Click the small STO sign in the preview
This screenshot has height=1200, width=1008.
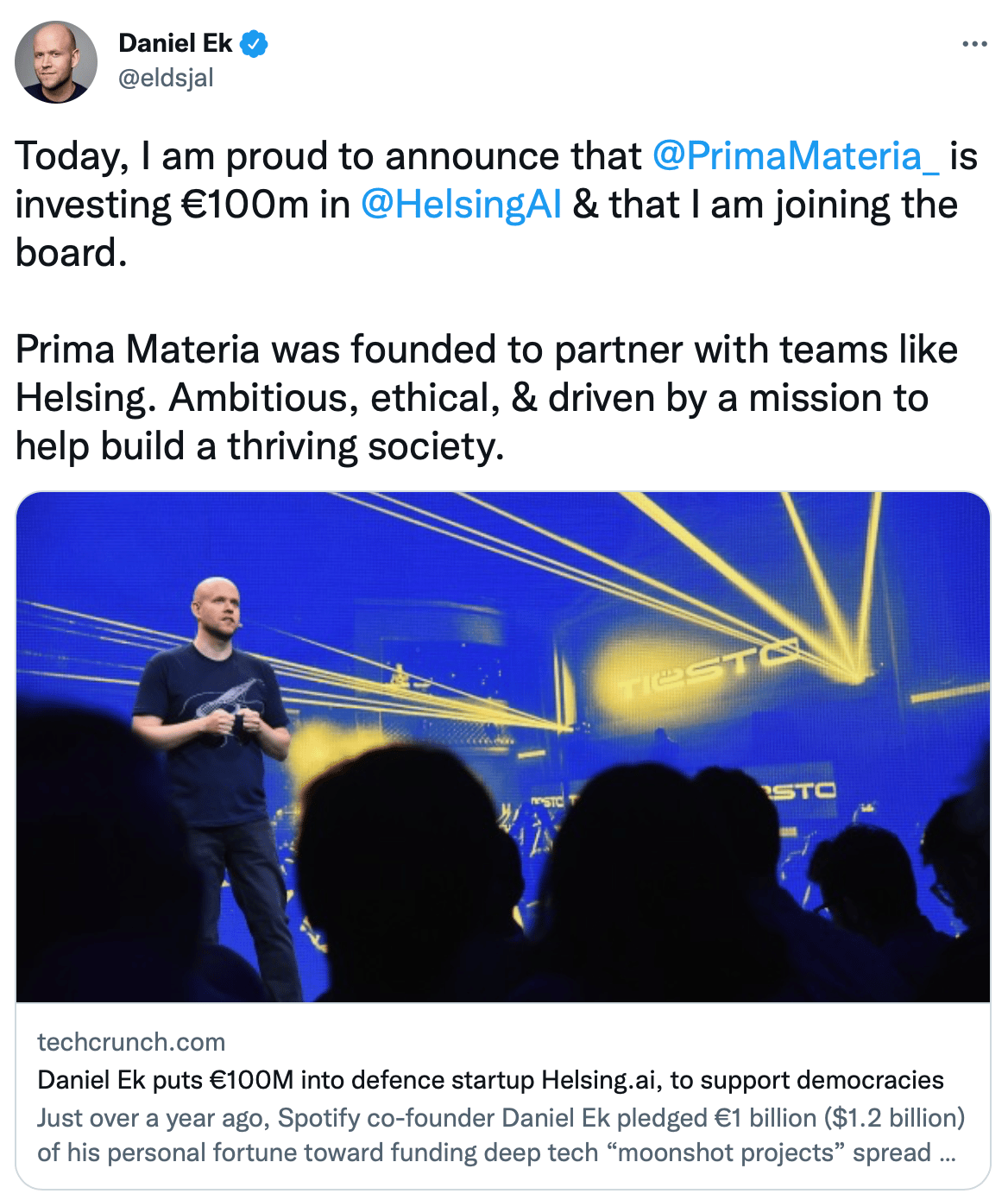coord(799,790)
